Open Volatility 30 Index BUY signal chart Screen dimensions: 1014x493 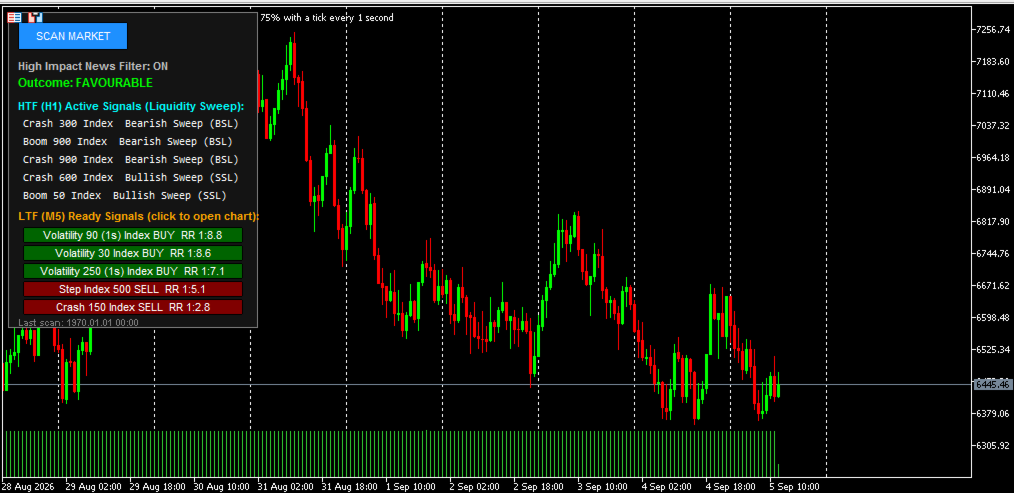pyautogui.click(x=133, y=253)
